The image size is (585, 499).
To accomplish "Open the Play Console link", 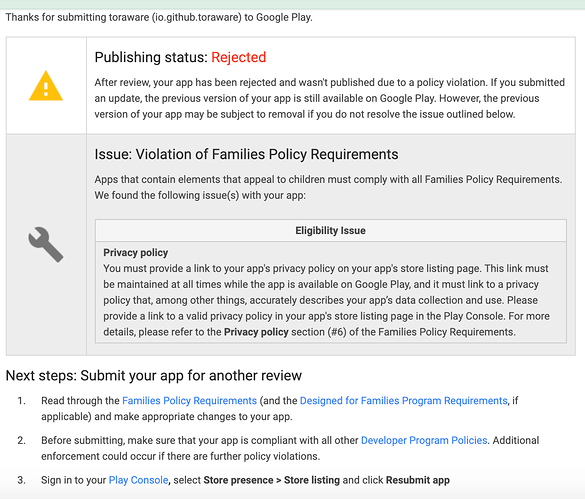I will point(138,480).
